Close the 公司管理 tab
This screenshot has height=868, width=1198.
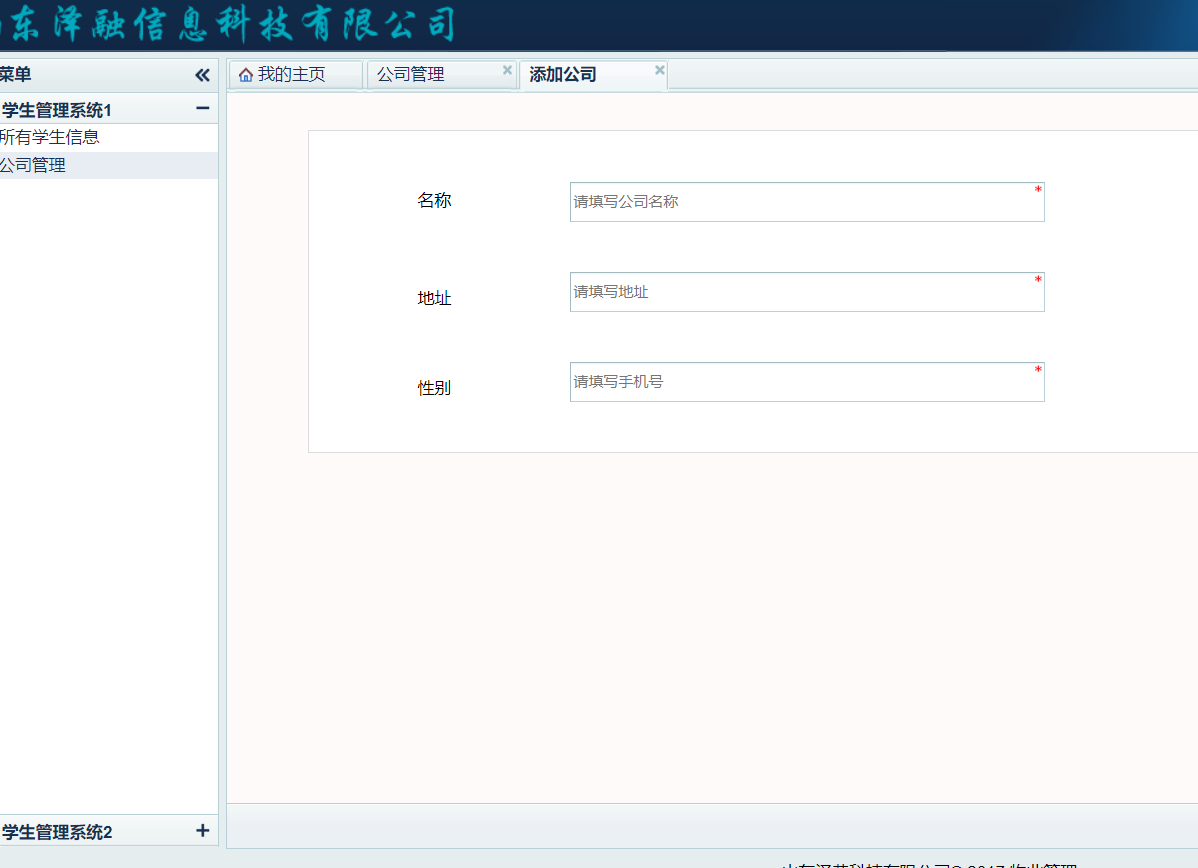coord(507,70)
